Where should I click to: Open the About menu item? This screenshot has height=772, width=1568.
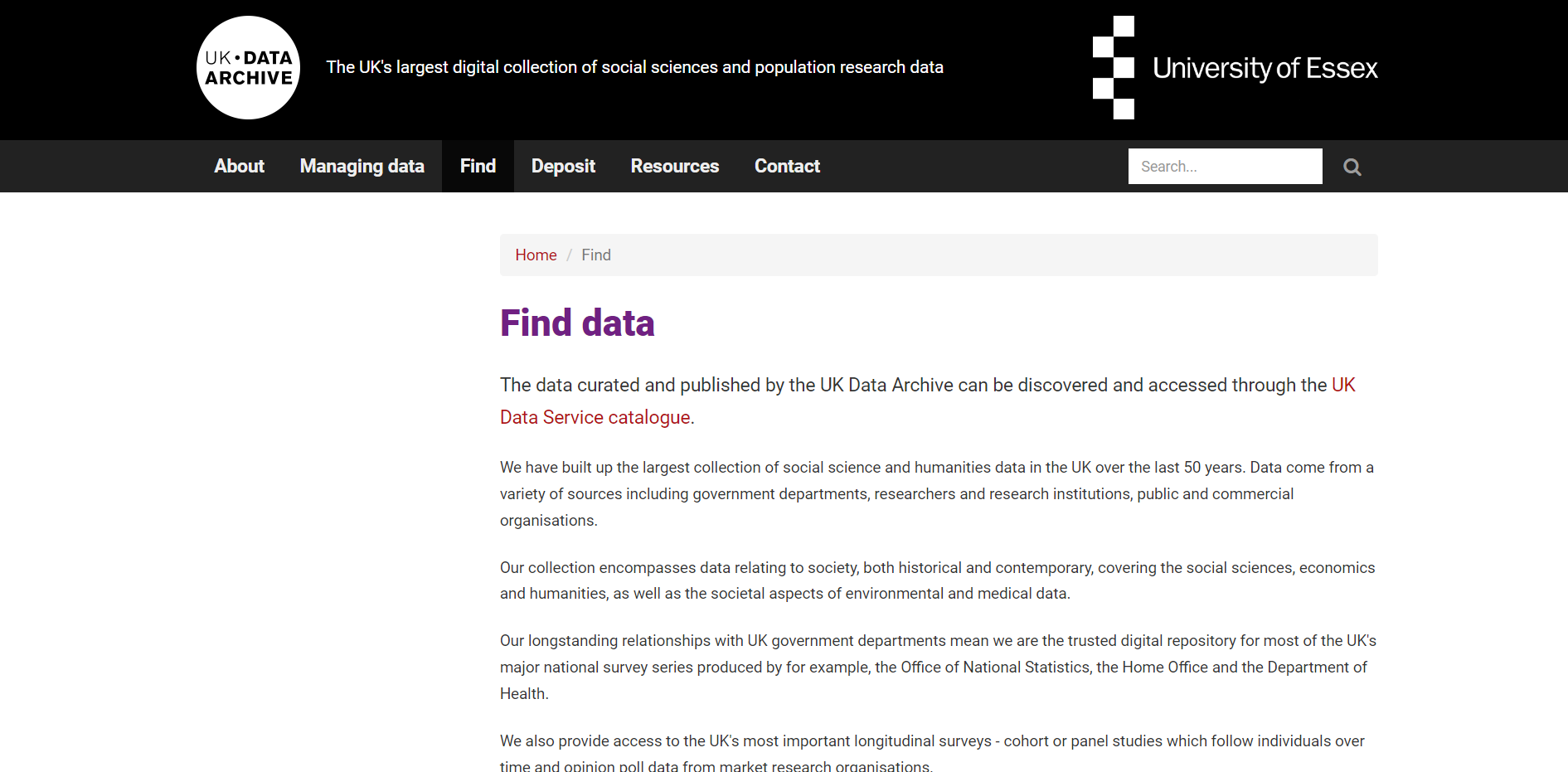pyautogui.click(x=239, y=167)
